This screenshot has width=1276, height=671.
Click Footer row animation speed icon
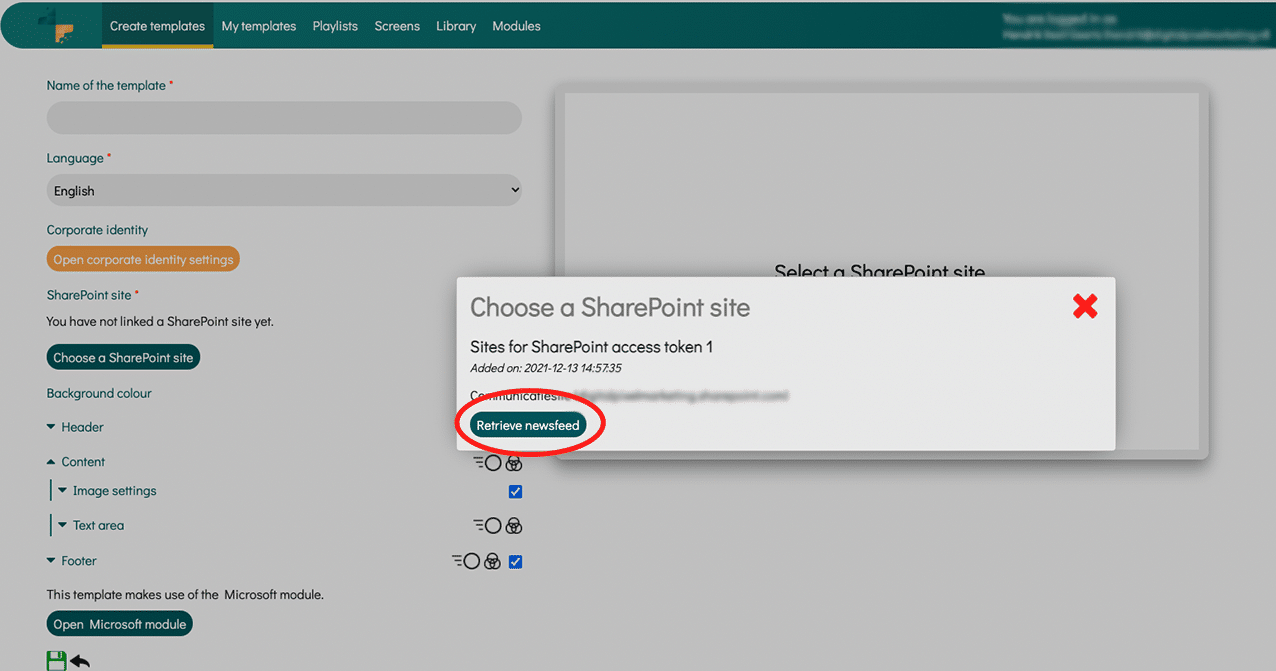tap(466, 561)
